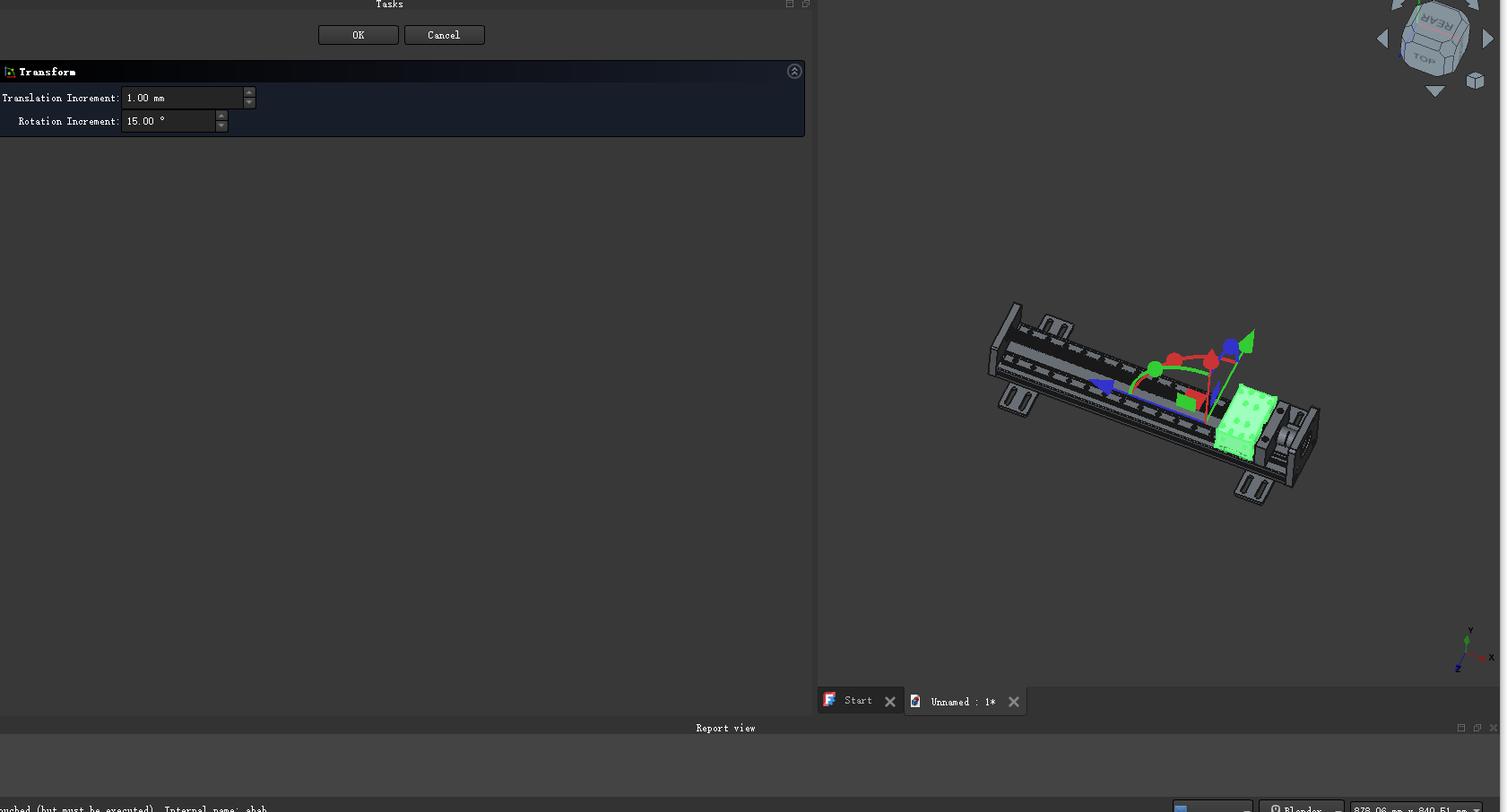Click the green rotation sphere on gizmo

tap(1155, 368)
